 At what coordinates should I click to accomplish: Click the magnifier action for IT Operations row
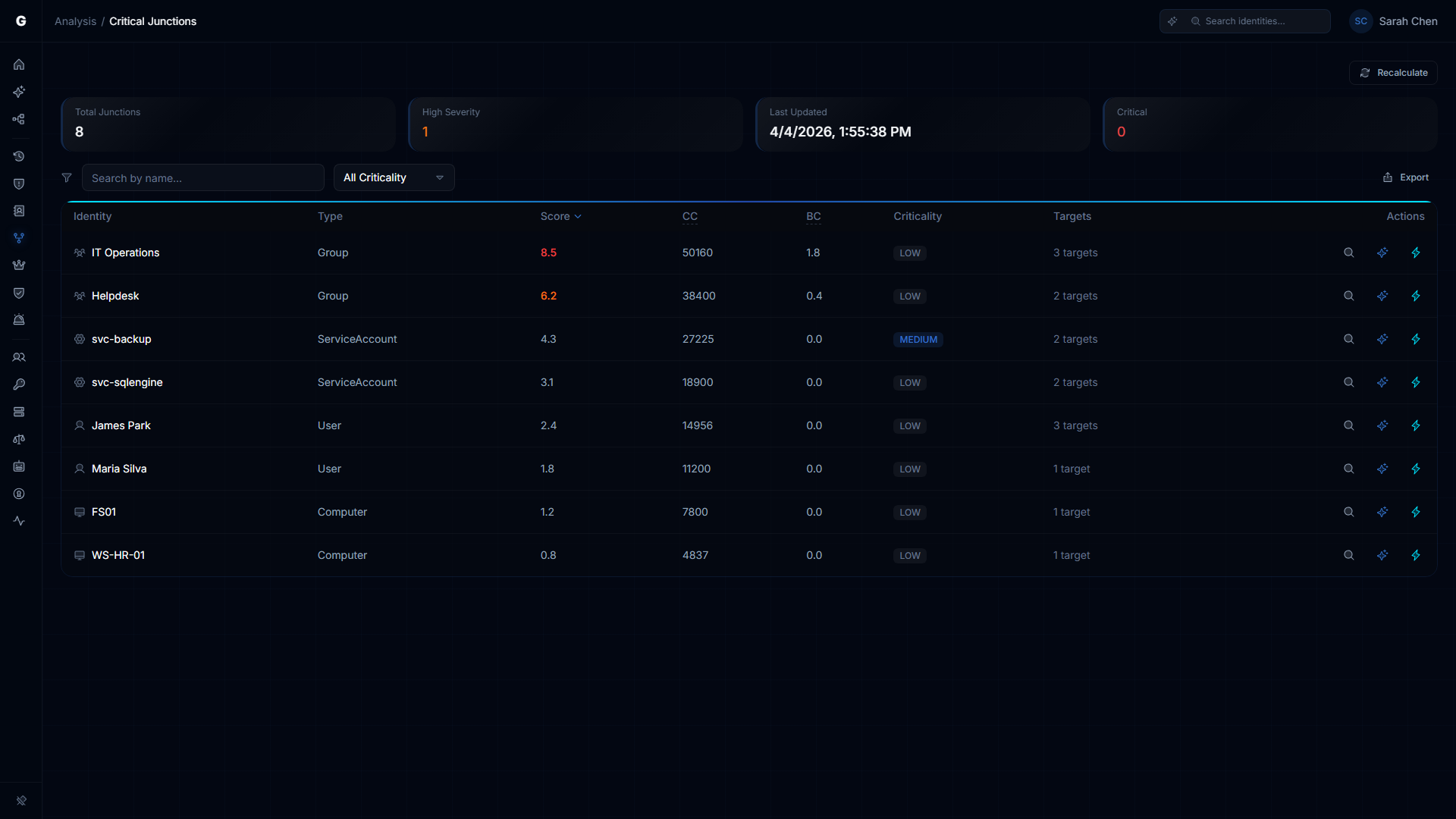point(1348,253)
